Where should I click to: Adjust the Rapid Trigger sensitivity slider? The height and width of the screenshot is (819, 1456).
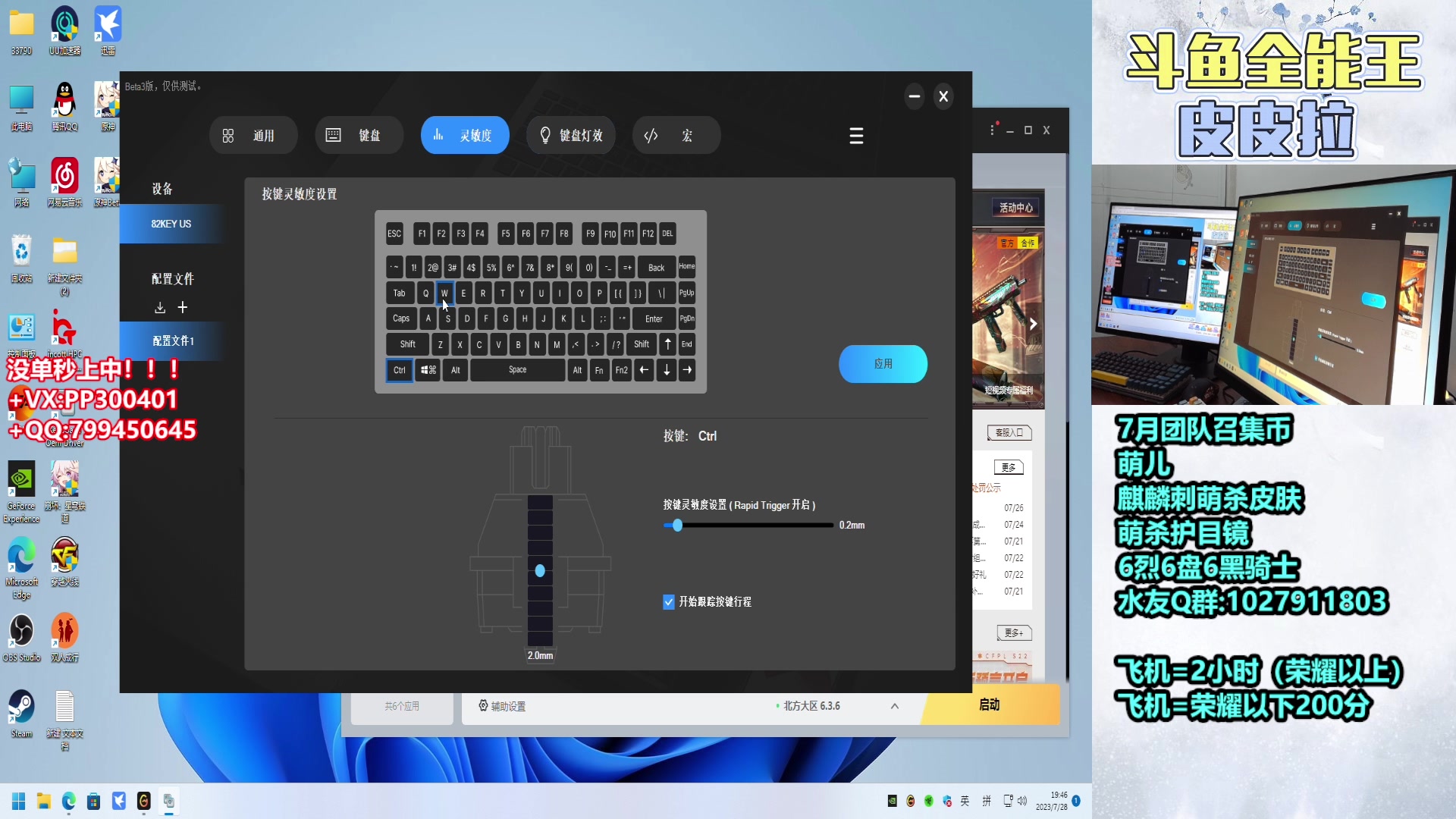click(677, 526)
